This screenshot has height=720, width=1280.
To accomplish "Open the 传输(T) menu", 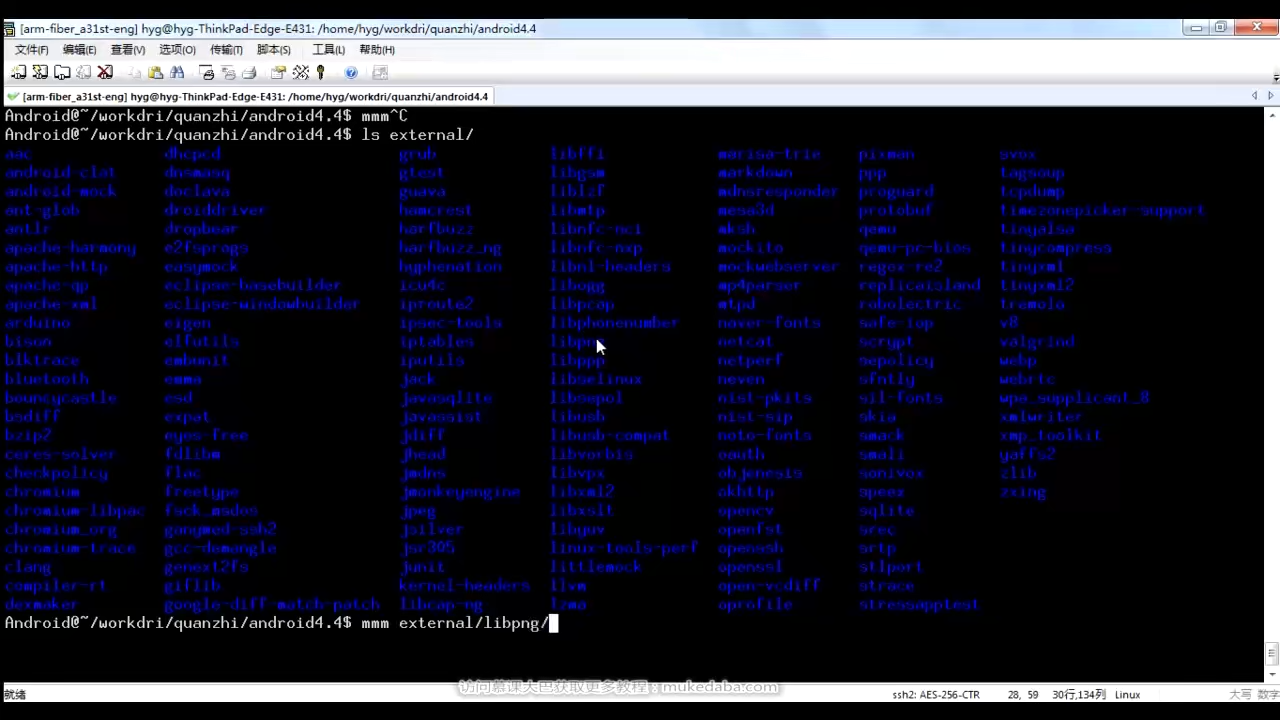I will (x=226, y=50).
